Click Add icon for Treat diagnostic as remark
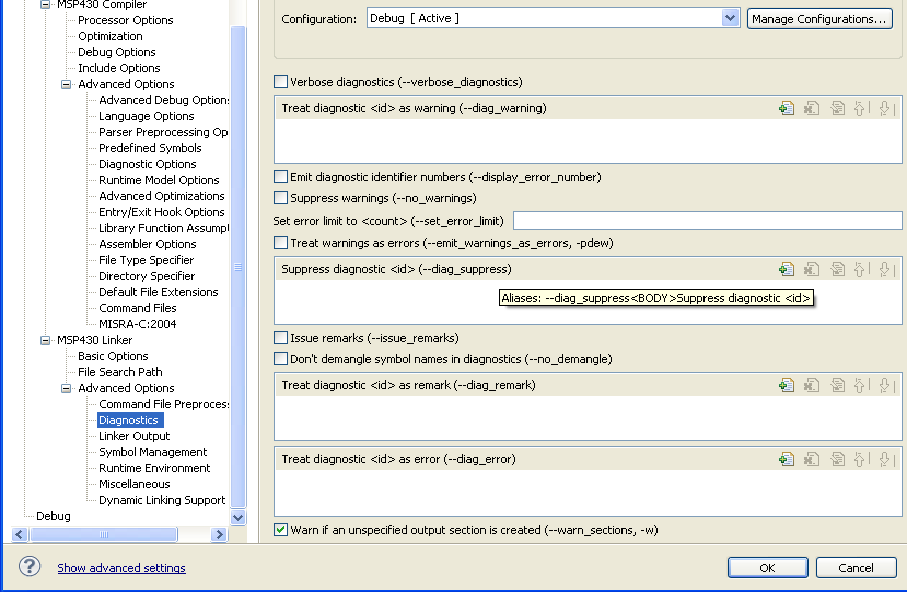The image size is (908, 592). [x=787, y=385]
